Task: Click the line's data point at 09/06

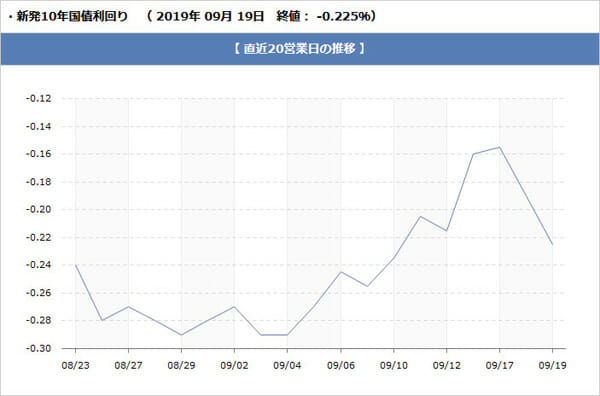Action: click(341, 272)
